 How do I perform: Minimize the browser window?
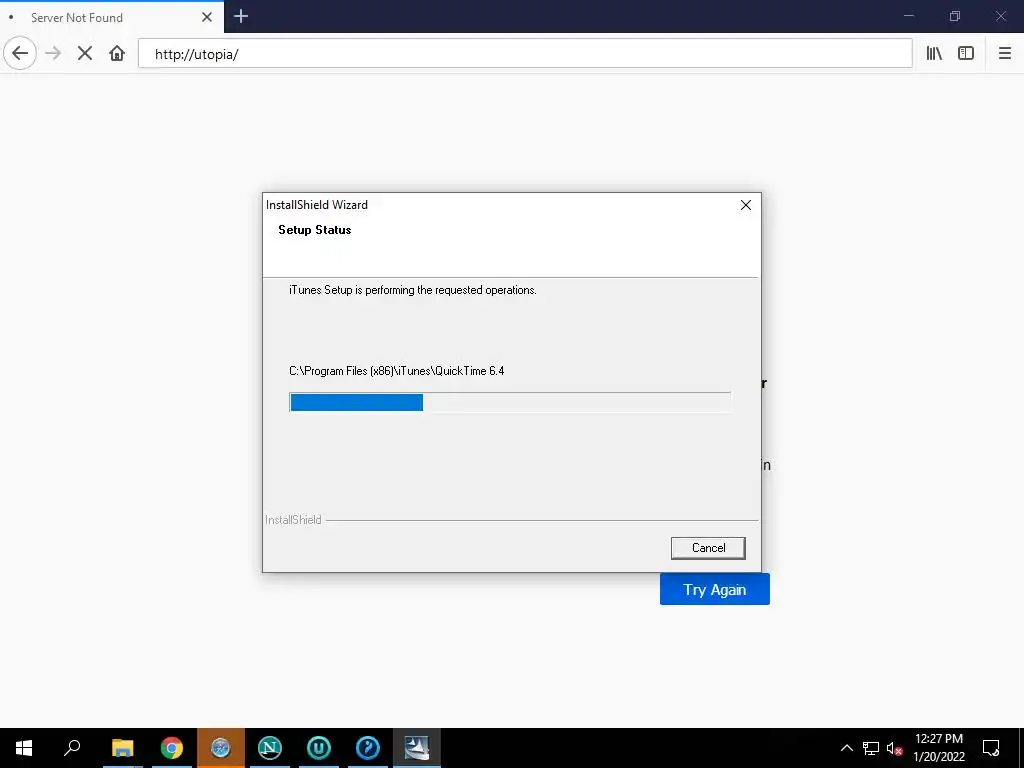click(908, 16)
